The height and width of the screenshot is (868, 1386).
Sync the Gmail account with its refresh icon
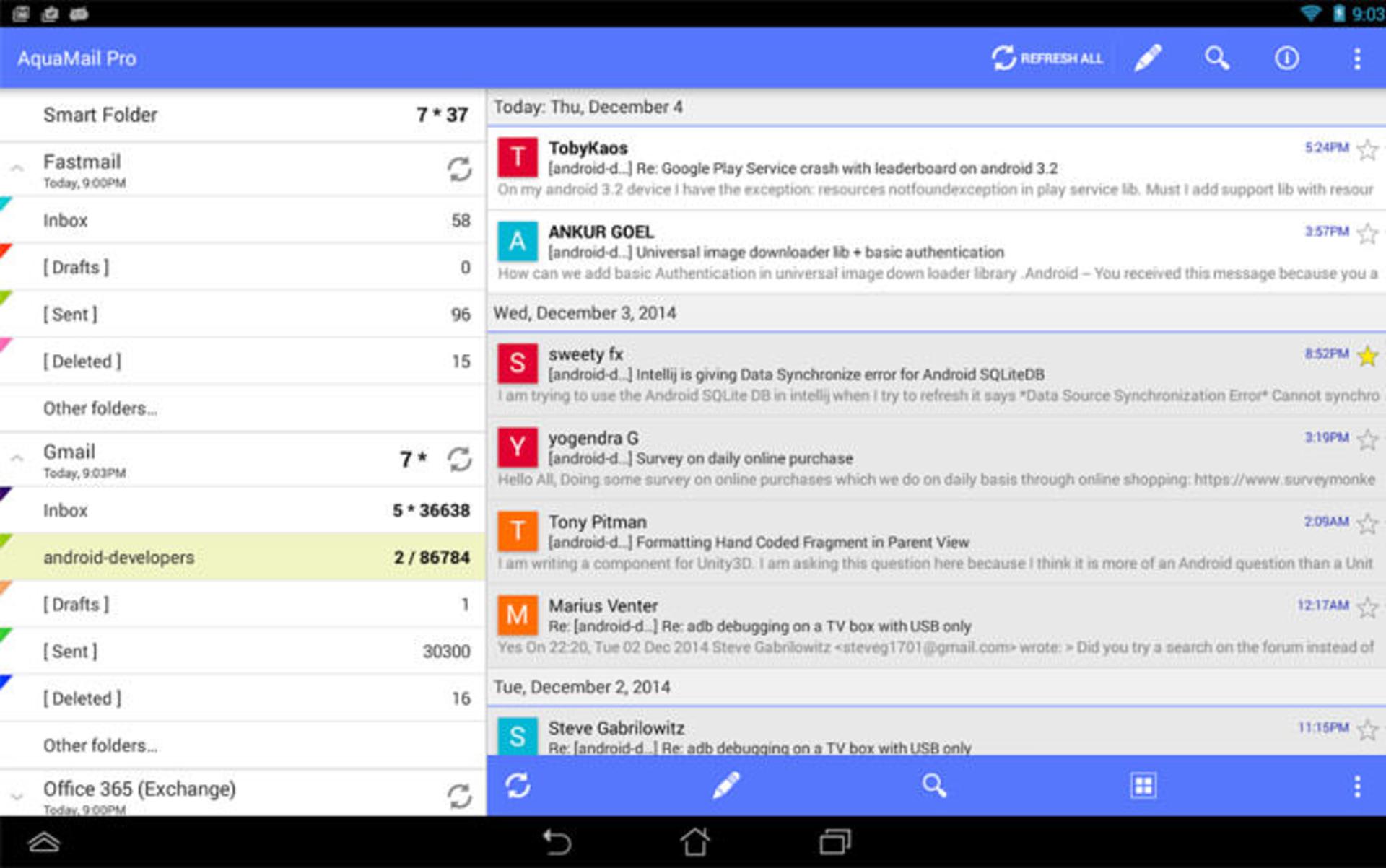(x=459, y=459)
